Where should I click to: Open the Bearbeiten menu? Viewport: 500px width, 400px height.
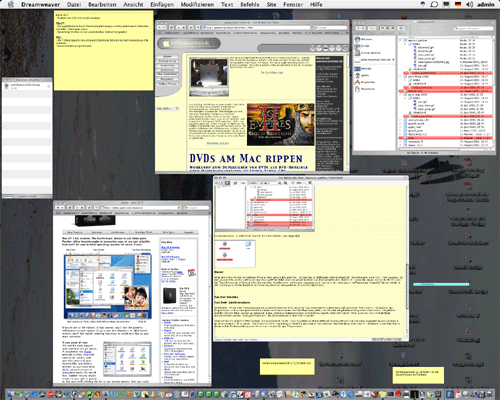pos(102,4)
